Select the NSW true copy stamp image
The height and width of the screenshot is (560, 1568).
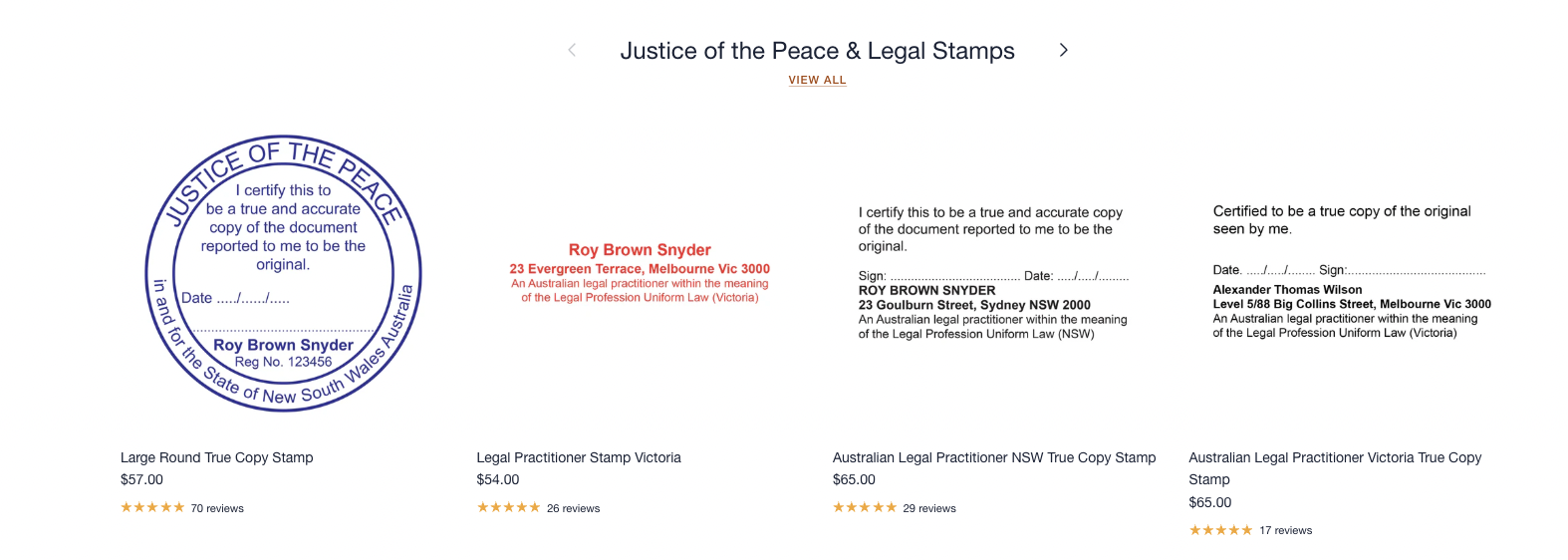pyautogui.click(x=993, y=273)
